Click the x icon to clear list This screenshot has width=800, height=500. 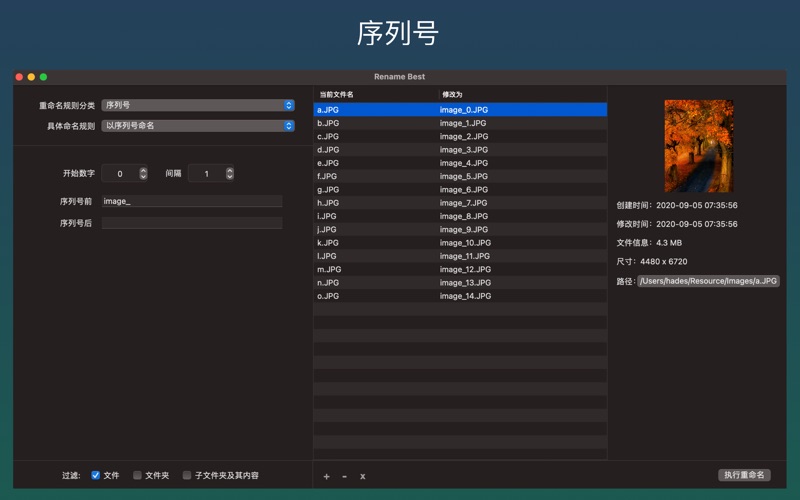[x=362, y=476]
